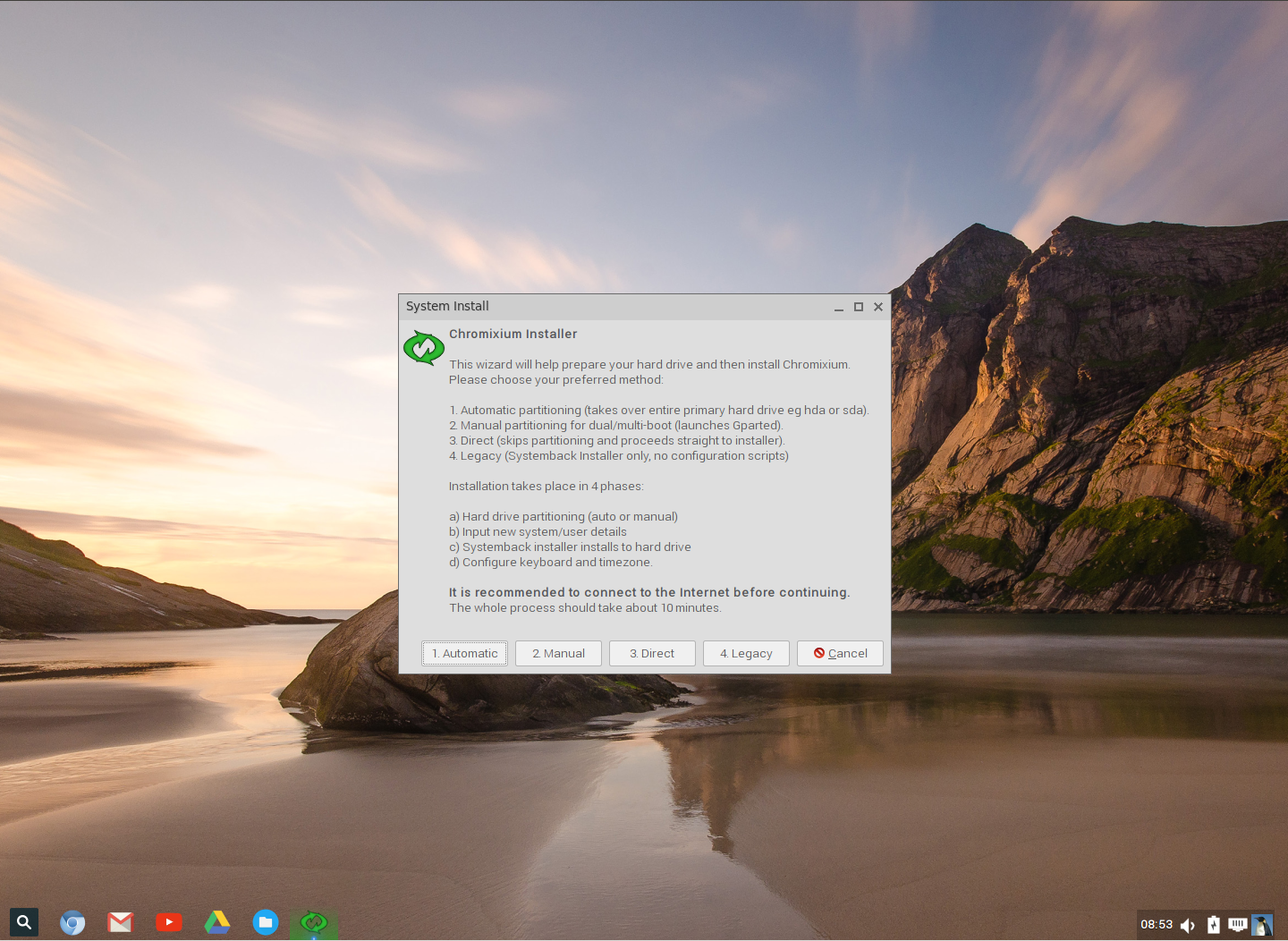
Task: Click the 'Automatic partitioning' description line
Action: pos(659,411)
